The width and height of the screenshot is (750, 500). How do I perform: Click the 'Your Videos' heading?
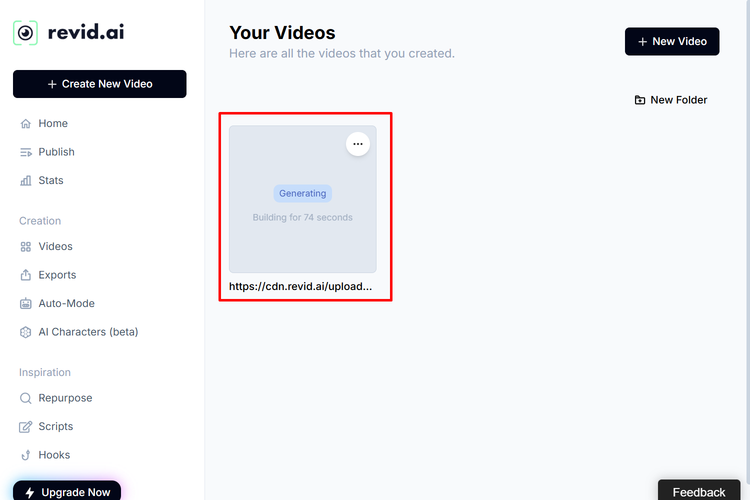[x=282, y=33]
